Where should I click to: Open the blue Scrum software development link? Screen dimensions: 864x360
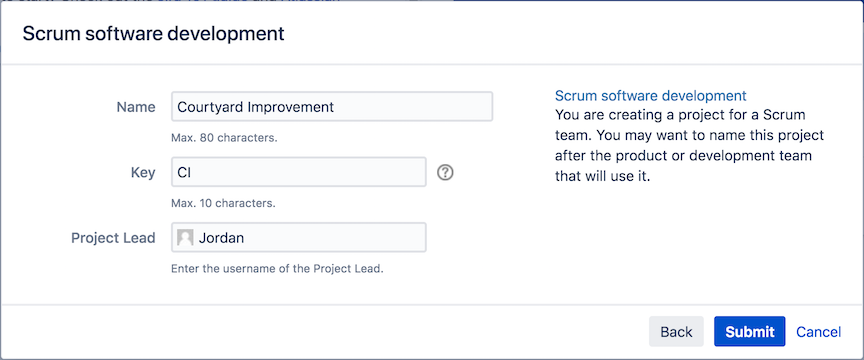pos(651,95)
